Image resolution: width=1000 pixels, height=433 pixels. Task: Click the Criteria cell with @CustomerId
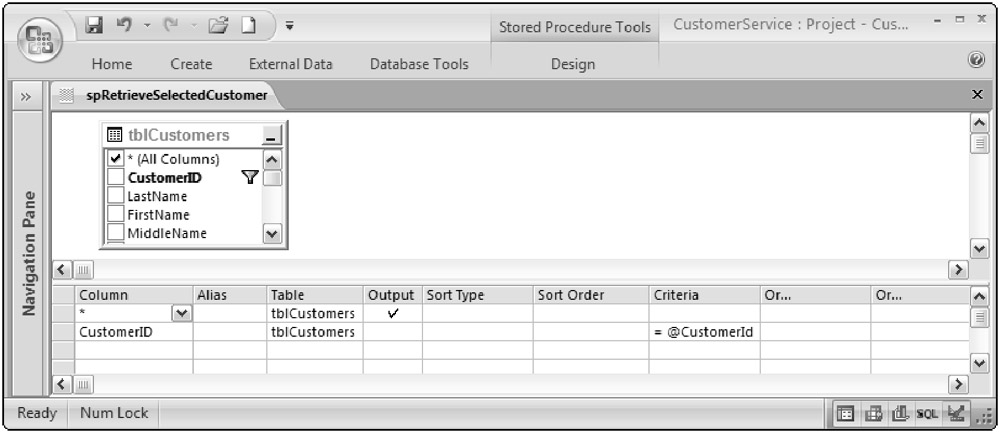pyautogui.click(x=704, y=332)
